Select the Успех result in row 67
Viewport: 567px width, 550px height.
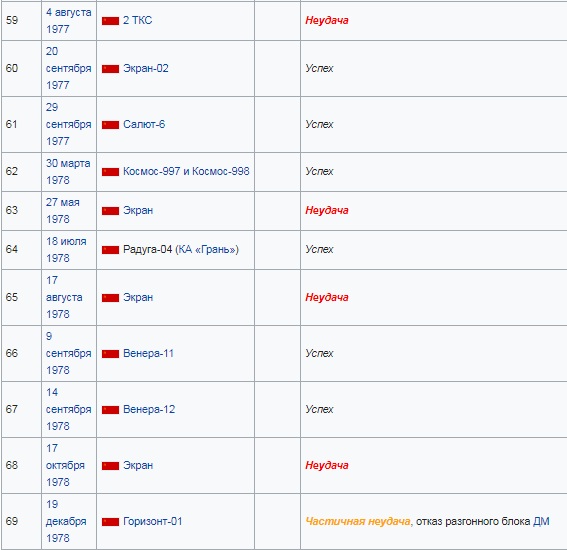319,409
